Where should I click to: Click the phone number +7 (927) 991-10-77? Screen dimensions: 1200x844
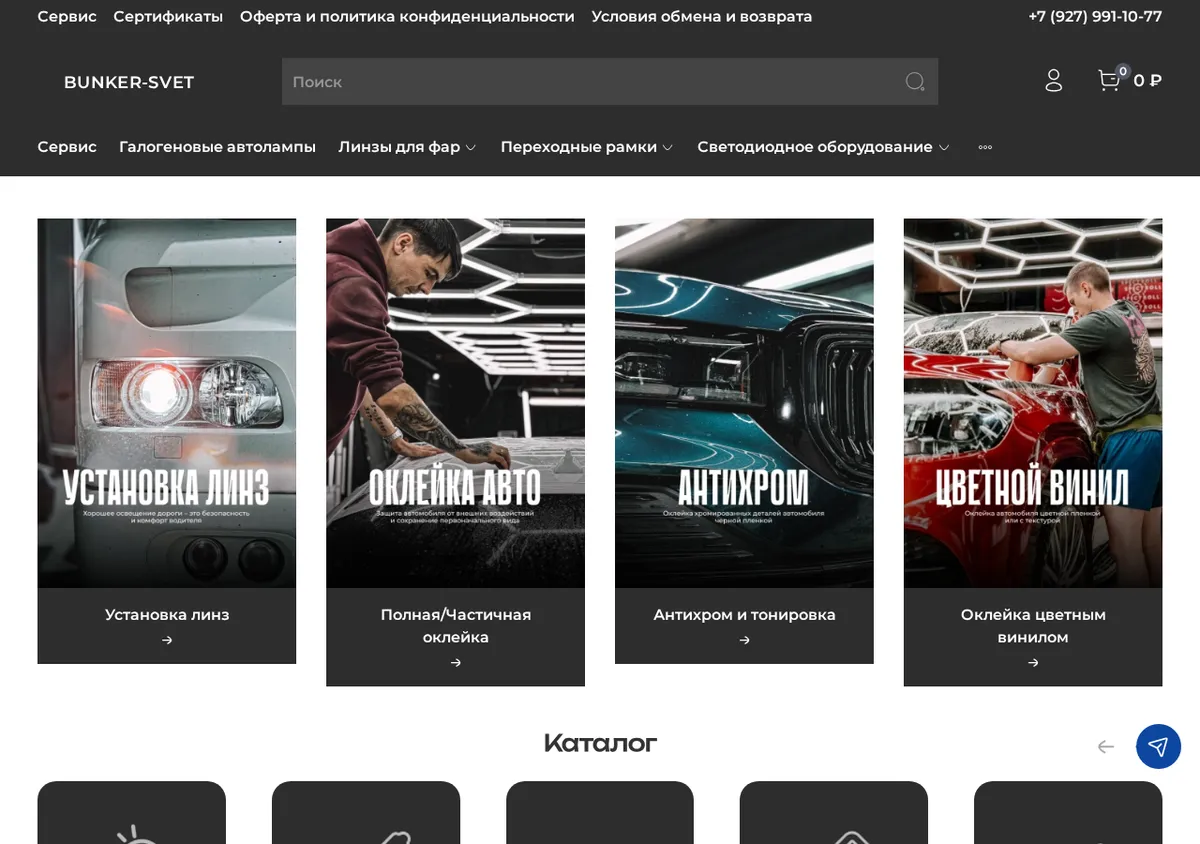pyautogui.click(x=1095, y=17)
